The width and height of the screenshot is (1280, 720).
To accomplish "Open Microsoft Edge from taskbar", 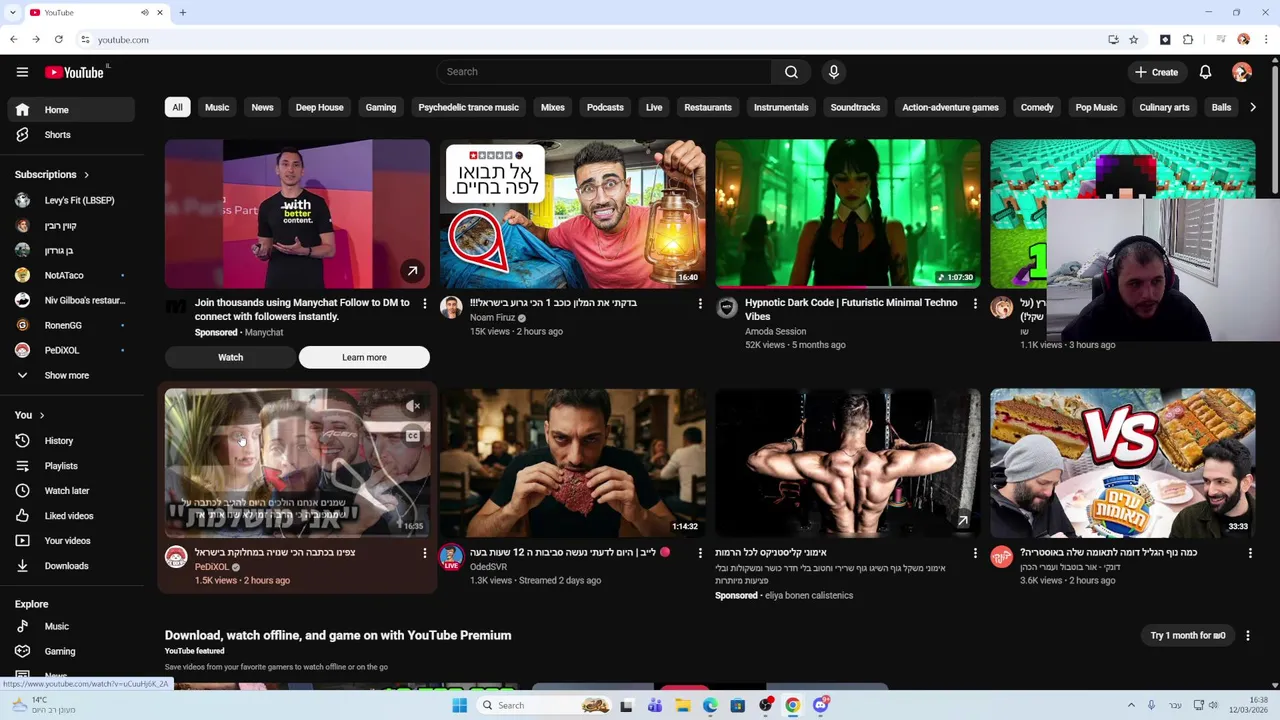I will (710, 705).
